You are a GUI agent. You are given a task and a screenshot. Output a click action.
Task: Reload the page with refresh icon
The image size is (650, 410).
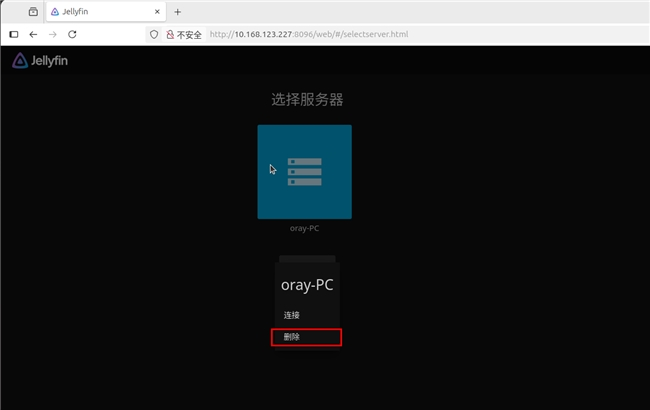[72, 34]
